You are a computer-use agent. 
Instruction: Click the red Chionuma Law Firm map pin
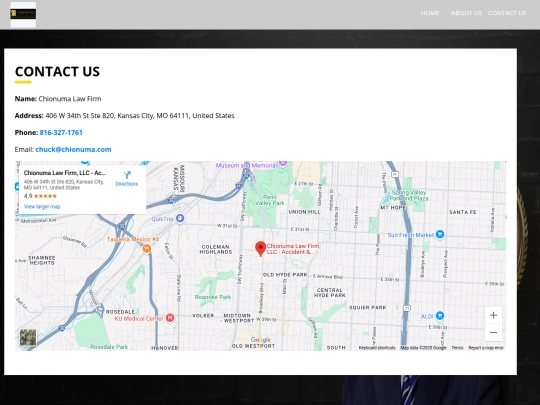pos(260,248)
